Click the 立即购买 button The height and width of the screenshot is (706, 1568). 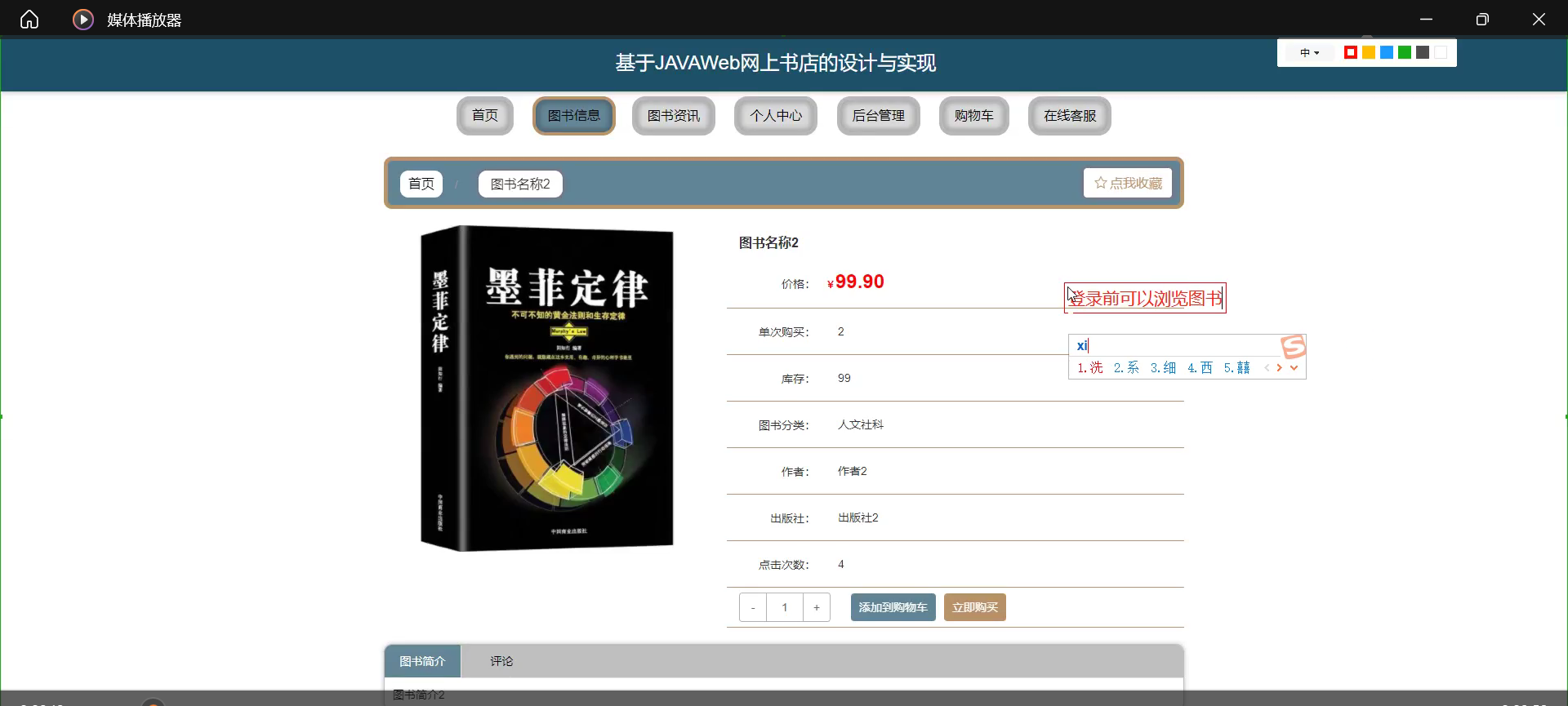pyautogui.click(x=975, y=607)
